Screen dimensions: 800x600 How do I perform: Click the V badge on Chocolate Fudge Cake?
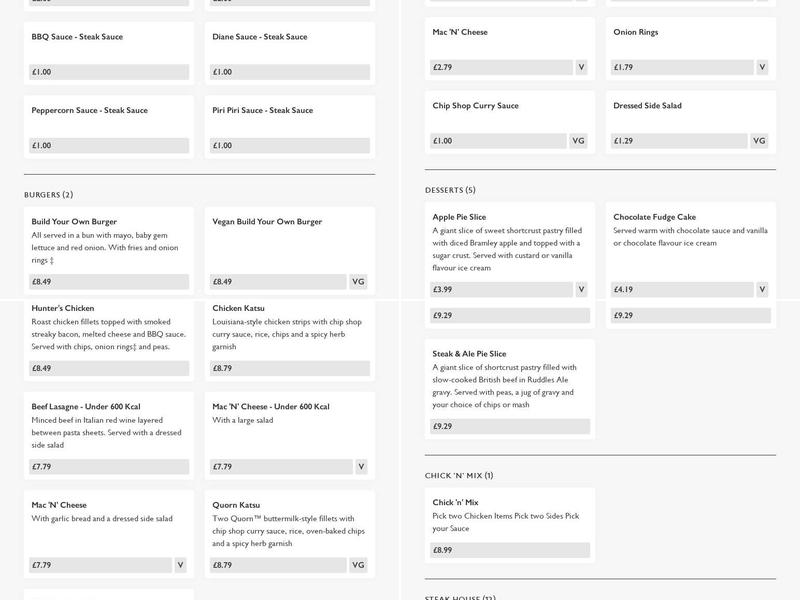click(762, 290)
